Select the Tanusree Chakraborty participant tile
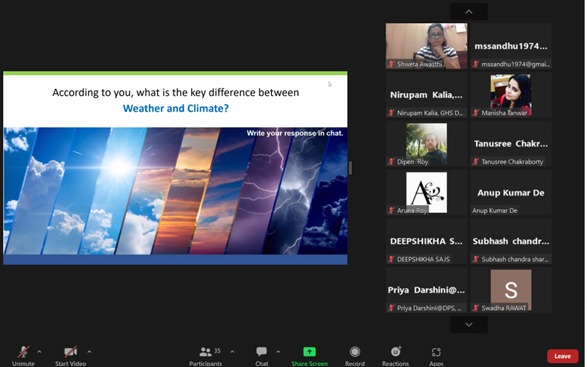The width and height of the screenshot is (587, 367). coord(511,144)
